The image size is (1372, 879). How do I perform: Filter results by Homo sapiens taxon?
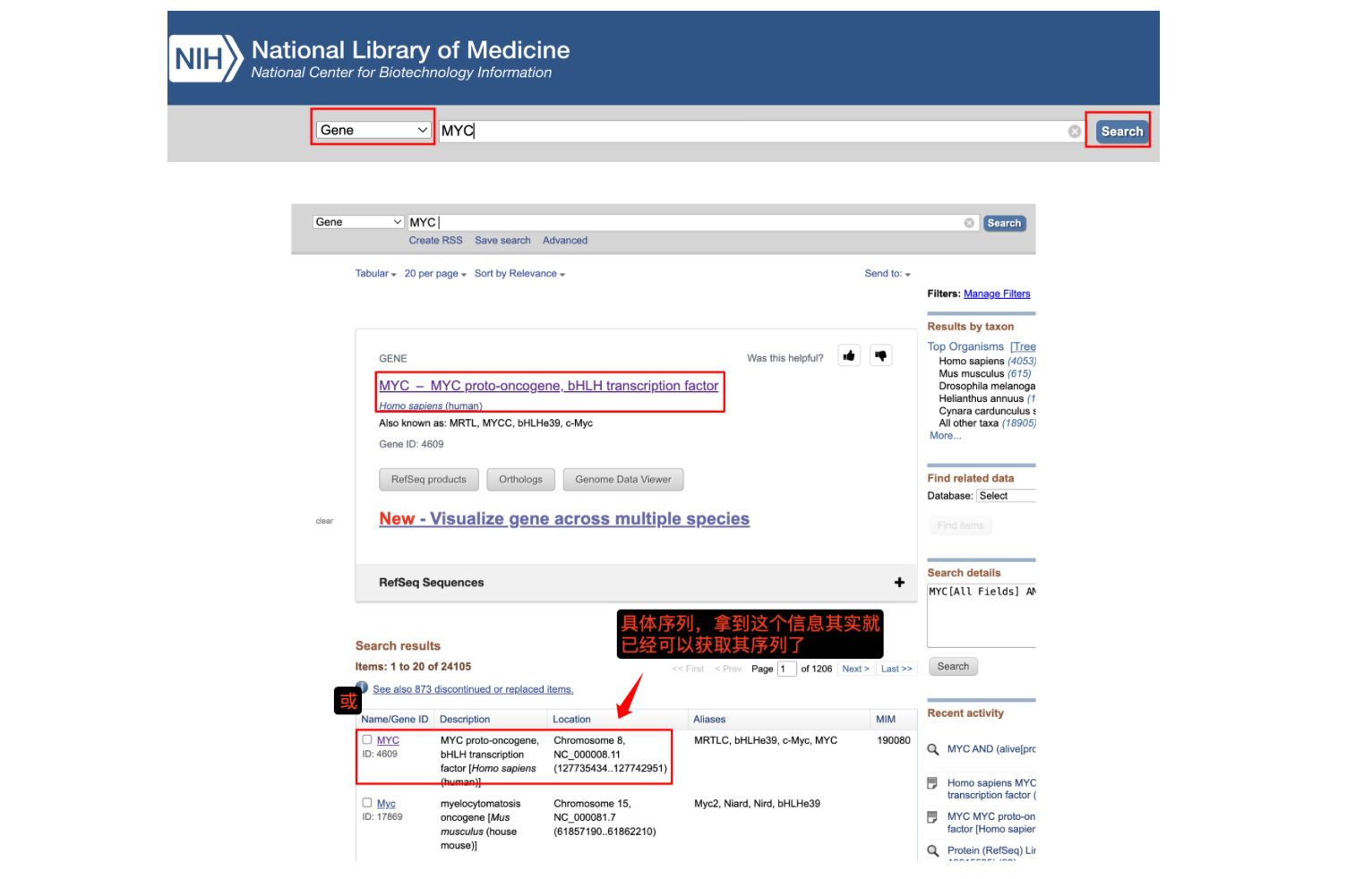pyautogui.click(x=971, y=362)
